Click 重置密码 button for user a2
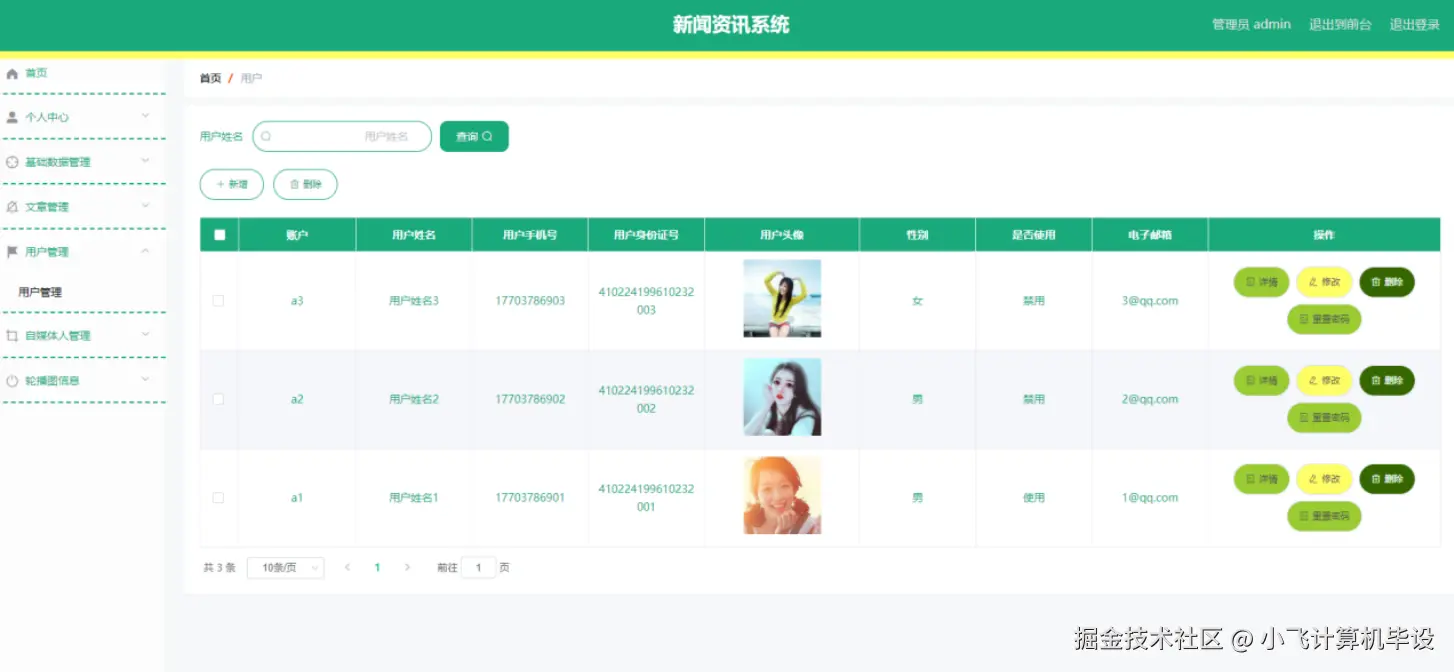This screenshot has width=1454, height=672. (1324, 418)
